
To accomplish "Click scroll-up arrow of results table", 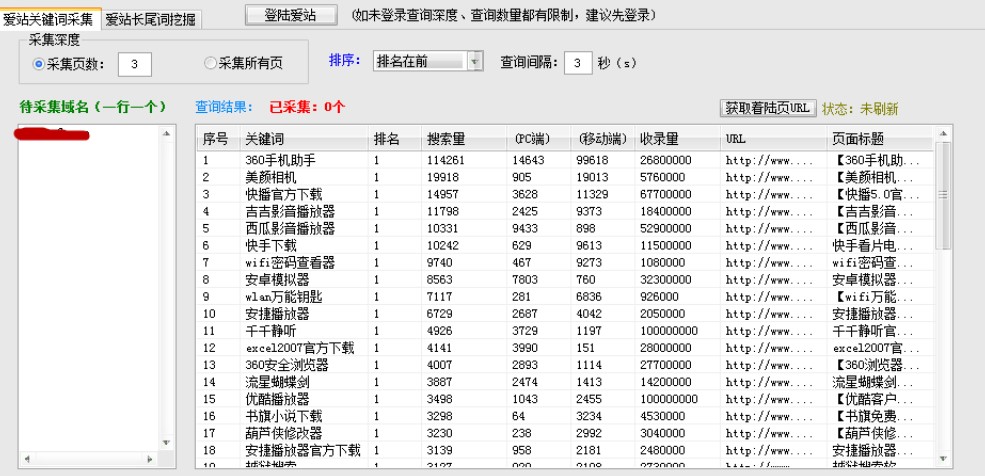I will coord(943,134).
